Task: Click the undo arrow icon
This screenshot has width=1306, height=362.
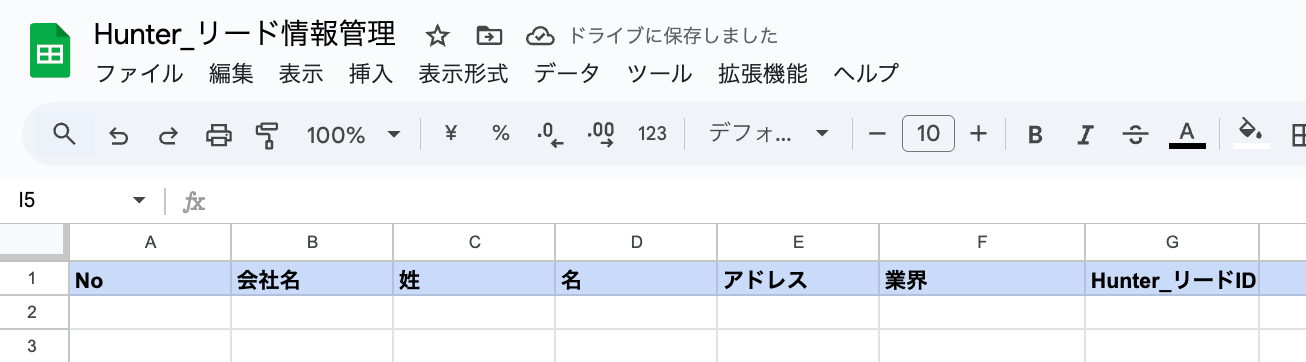Action: coord(118,134)
